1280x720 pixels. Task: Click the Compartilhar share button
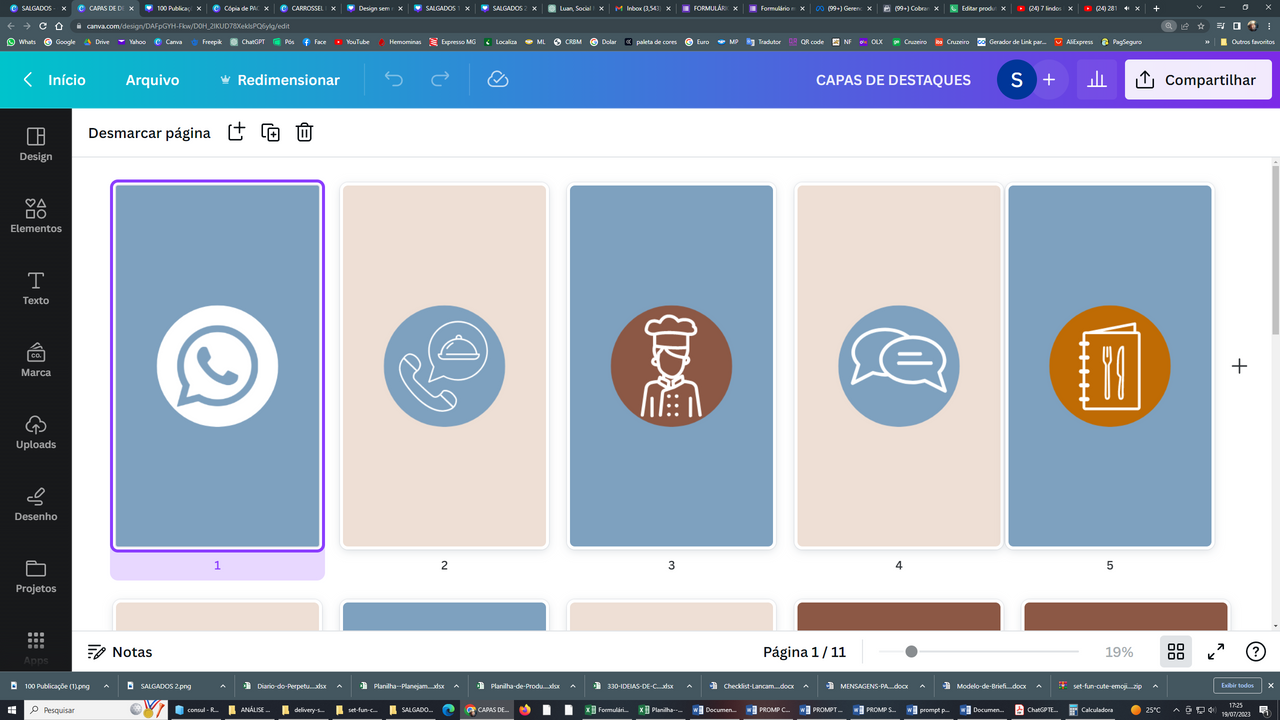(x=1198, y=80)
